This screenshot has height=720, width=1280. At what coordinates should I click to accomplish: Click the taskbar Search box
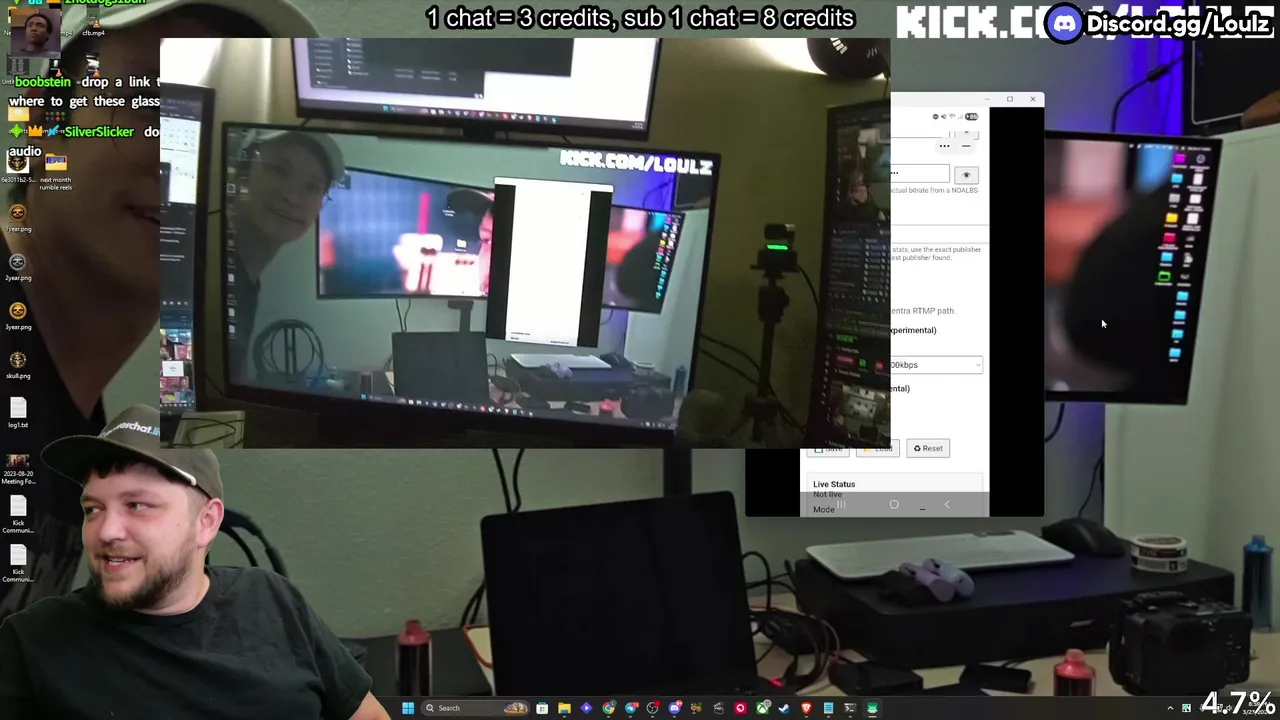(475, 708)
